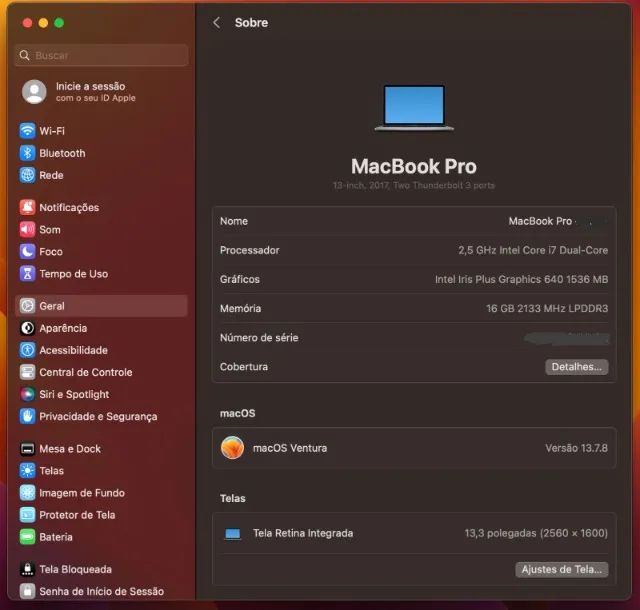The height and width of the screenshot is (610, 640).
Task: Select Tempo de Uso hourglass icon
Action: click(27, 274)
